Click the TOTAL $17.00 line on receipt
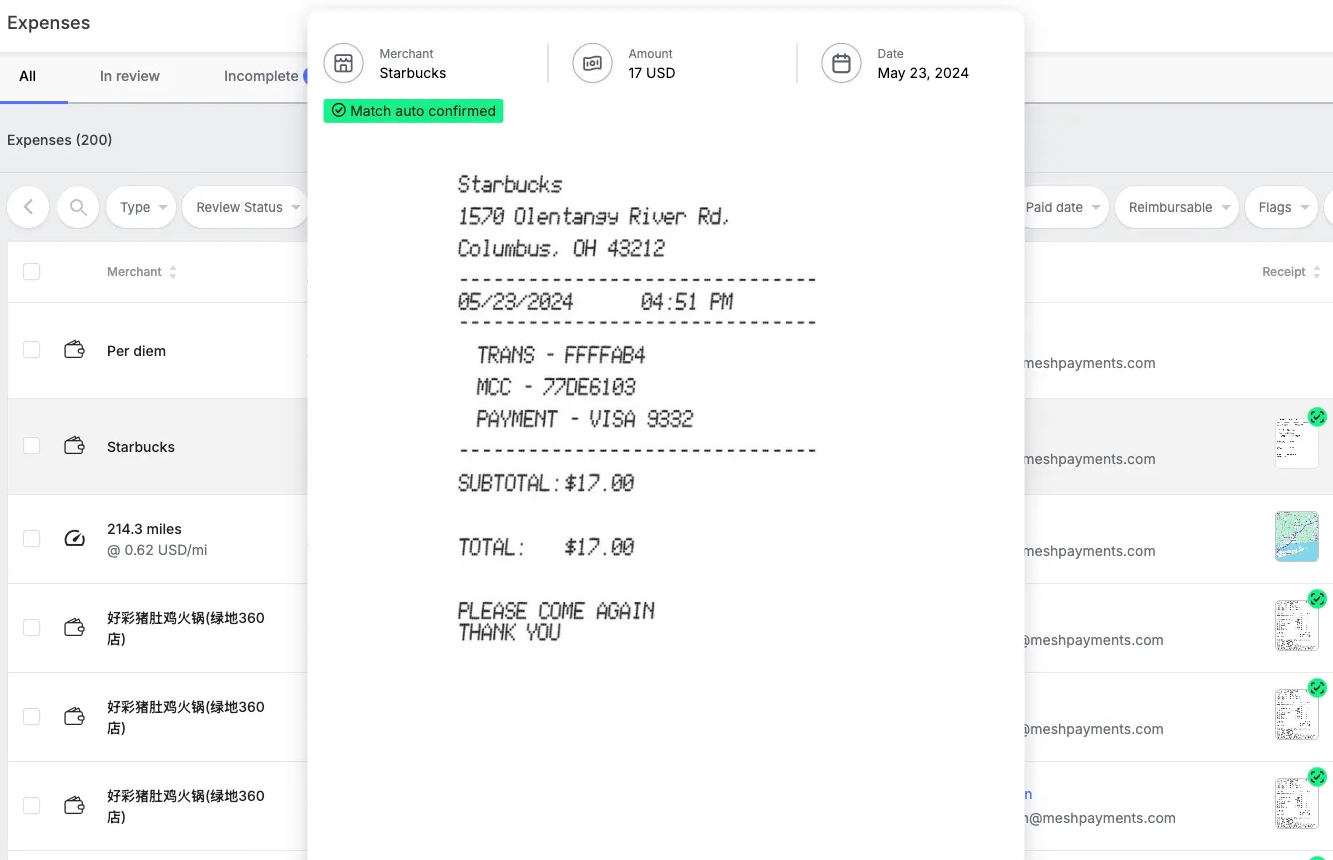The width and height of the screenshot is (1333, 860). pos(546,547)
